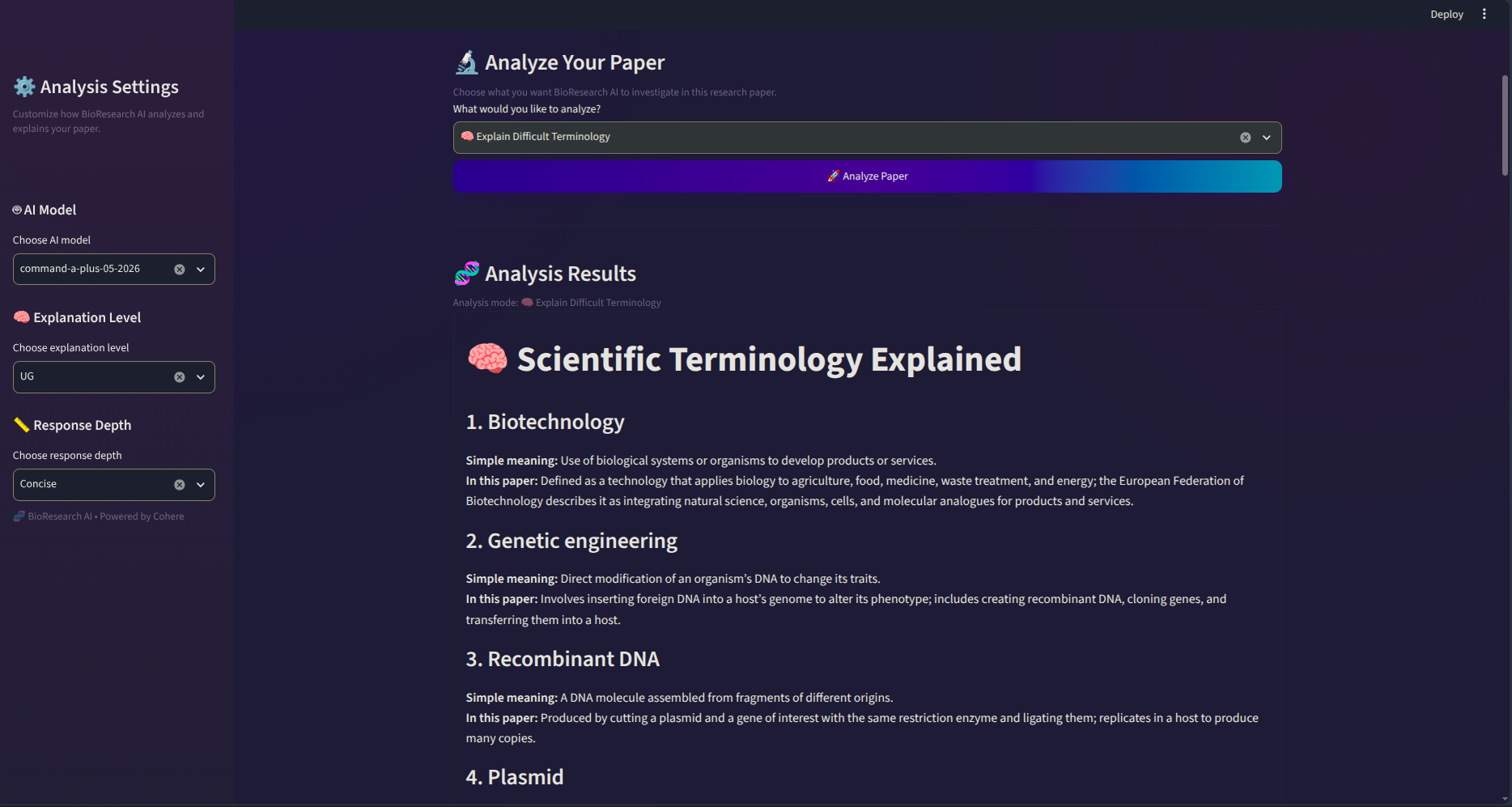Click the brain icon beside Scientific Terminology

coord(487,359)
